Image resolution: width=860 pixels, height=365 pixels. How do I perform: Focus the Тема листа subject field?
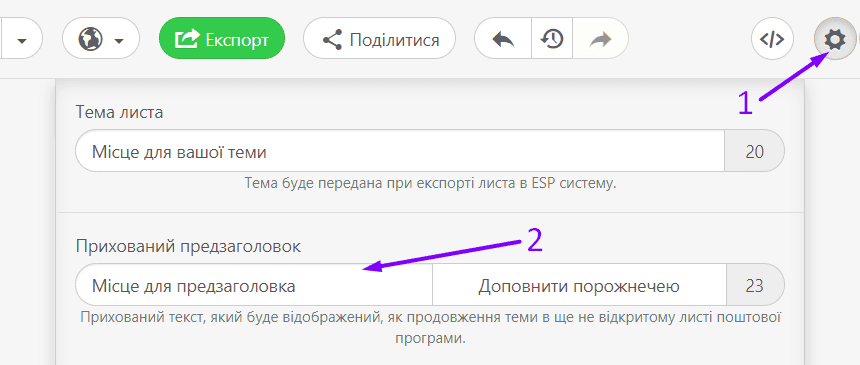coord(400,151)
